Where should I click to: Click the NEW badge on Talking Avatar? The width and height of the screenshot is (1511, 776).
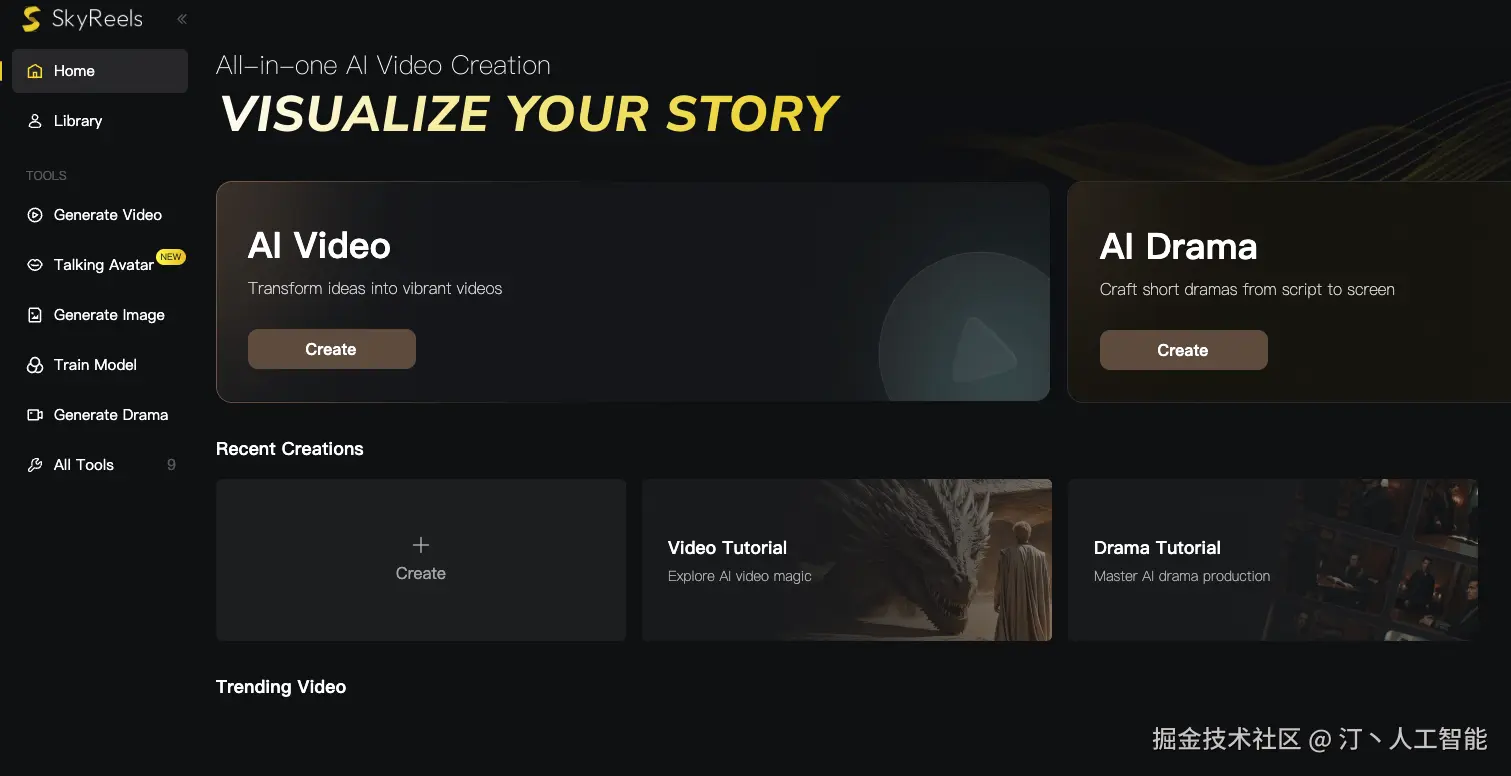point(171,257)
